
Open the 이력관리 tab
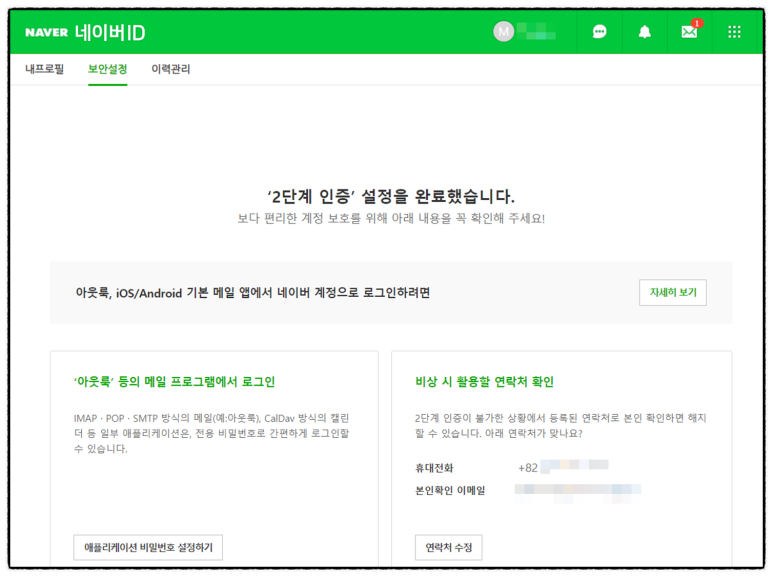pyautogui.click(x=171, y=69)
